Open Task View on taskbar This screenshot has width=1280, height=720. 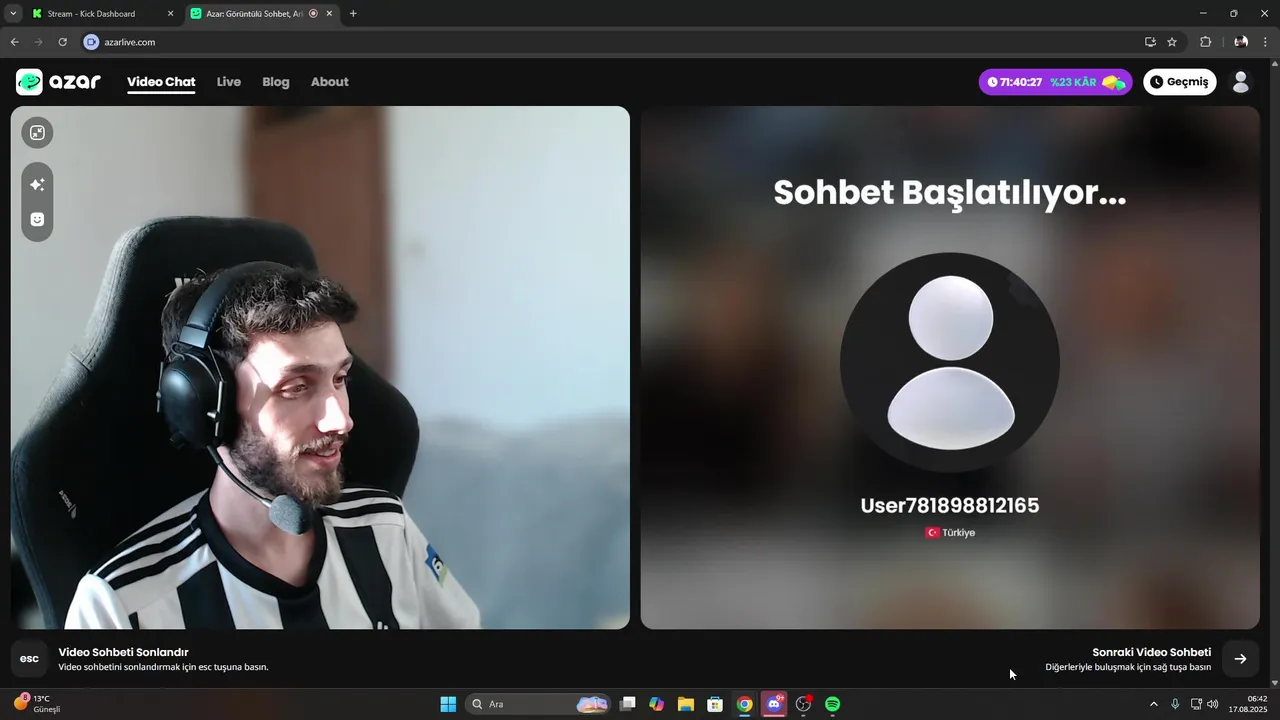(x=627, y=704)
